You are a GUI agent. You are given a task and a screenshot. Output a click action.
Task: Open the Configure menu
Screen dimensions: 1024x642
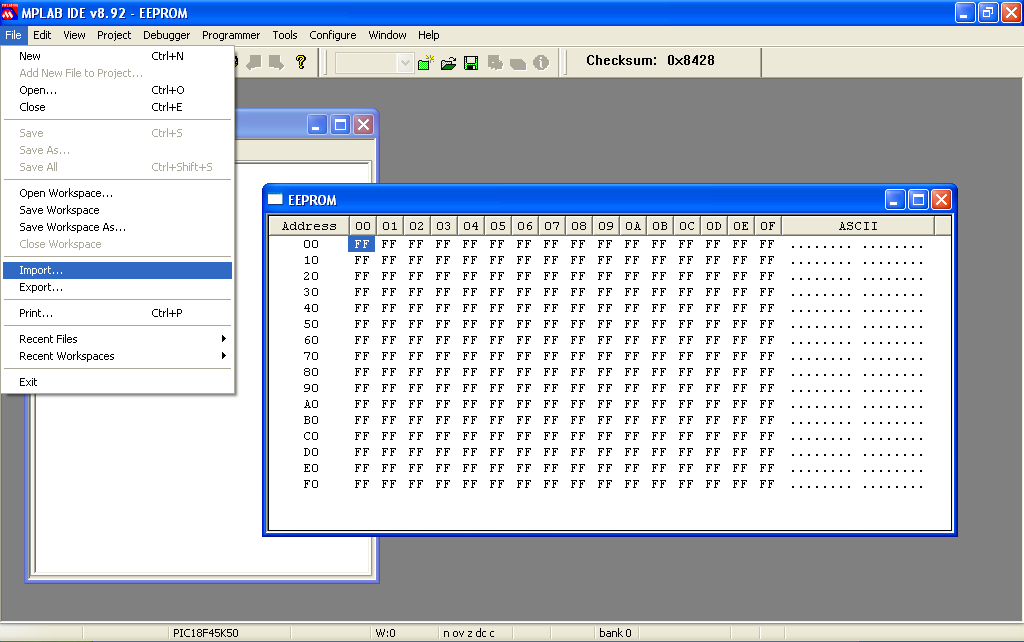332,35
